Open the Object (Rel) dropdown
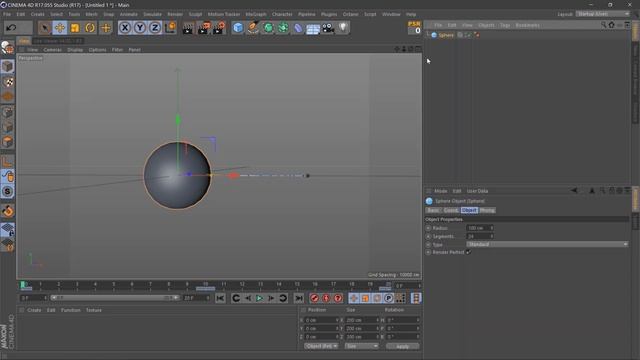Viewport: 640px width, 360px height. click(321, 346)
